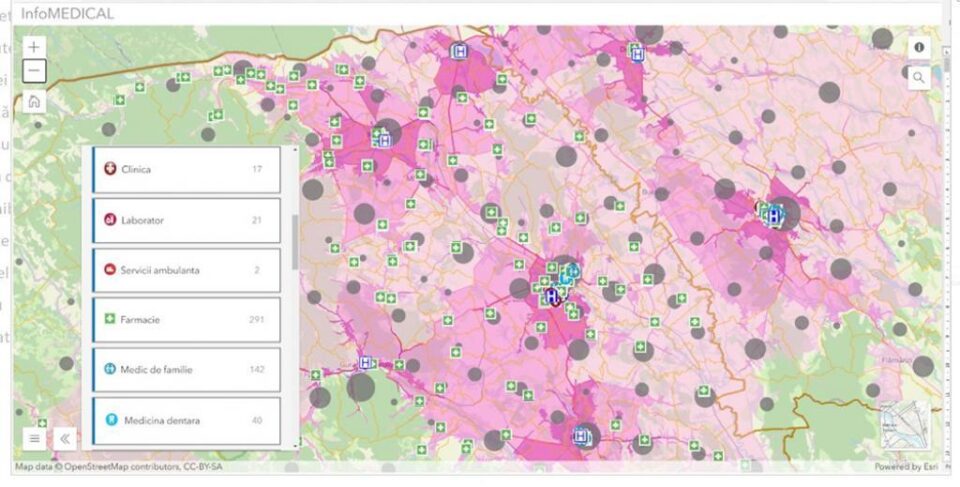960x487 pixels.
Task: Click the Laborator red icon
Action: 110,219
